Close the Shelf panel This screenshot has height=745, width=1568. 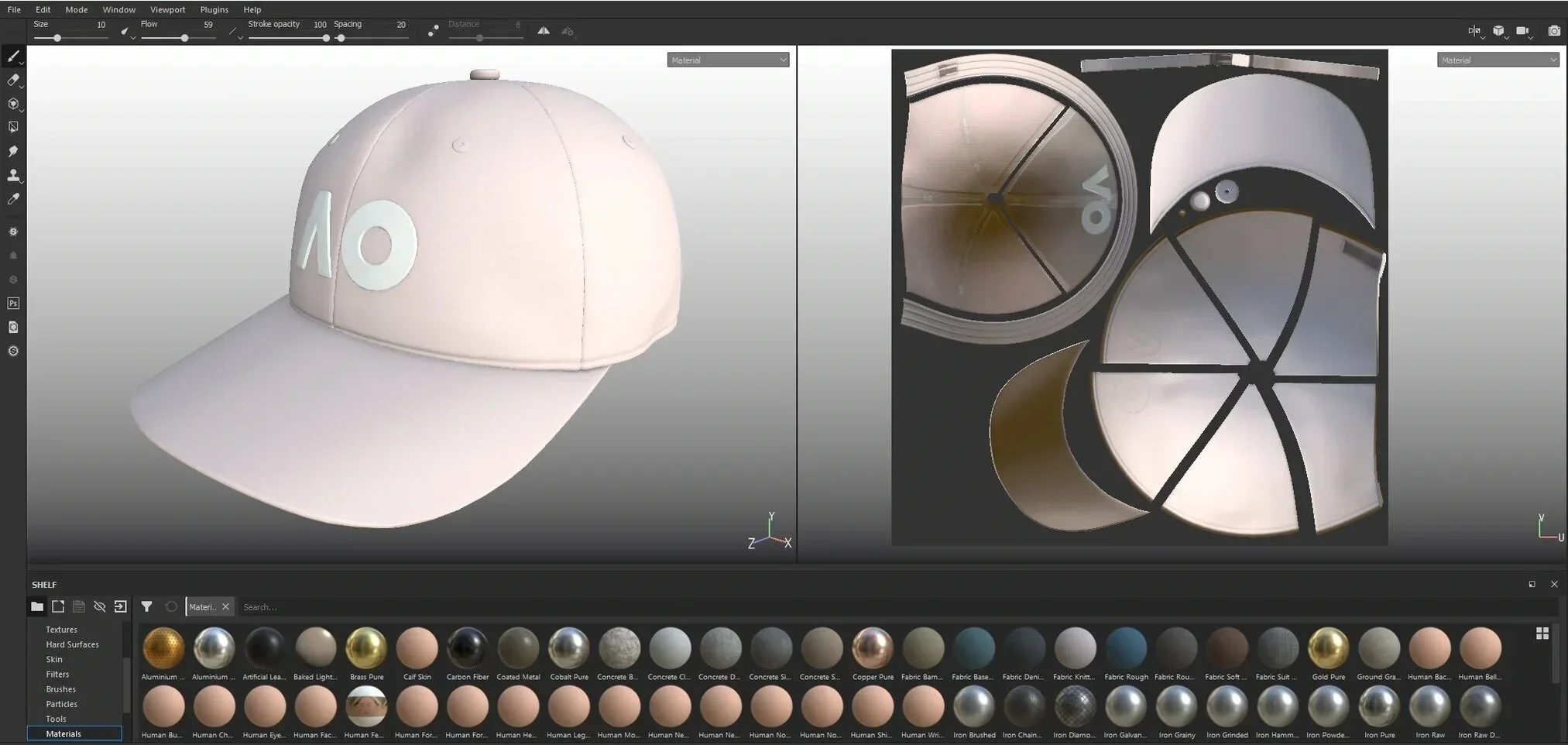1554,584
